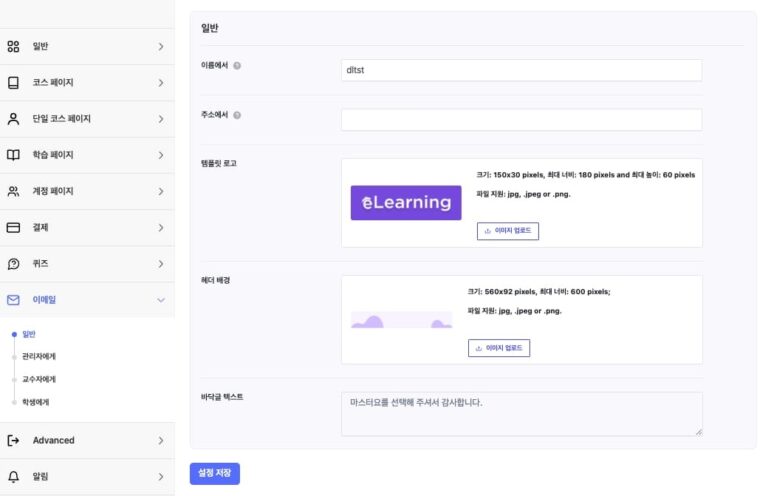Expand the Advanced menu chevron

tap(160, 440)
